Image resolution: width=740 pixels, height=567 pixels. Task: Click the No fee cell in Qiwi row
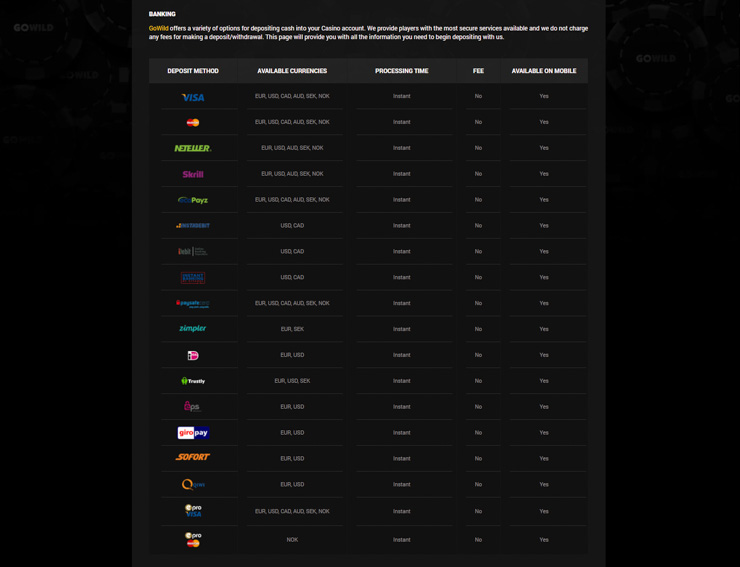click(479, 484)
